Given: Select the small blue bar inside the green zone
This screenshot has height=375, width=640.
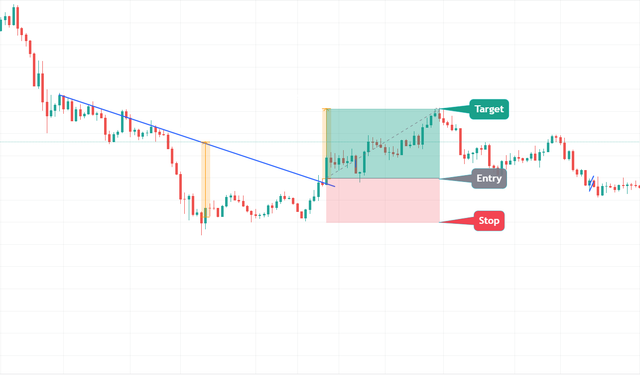Looking at the screenshot, I should click(356, 165).
